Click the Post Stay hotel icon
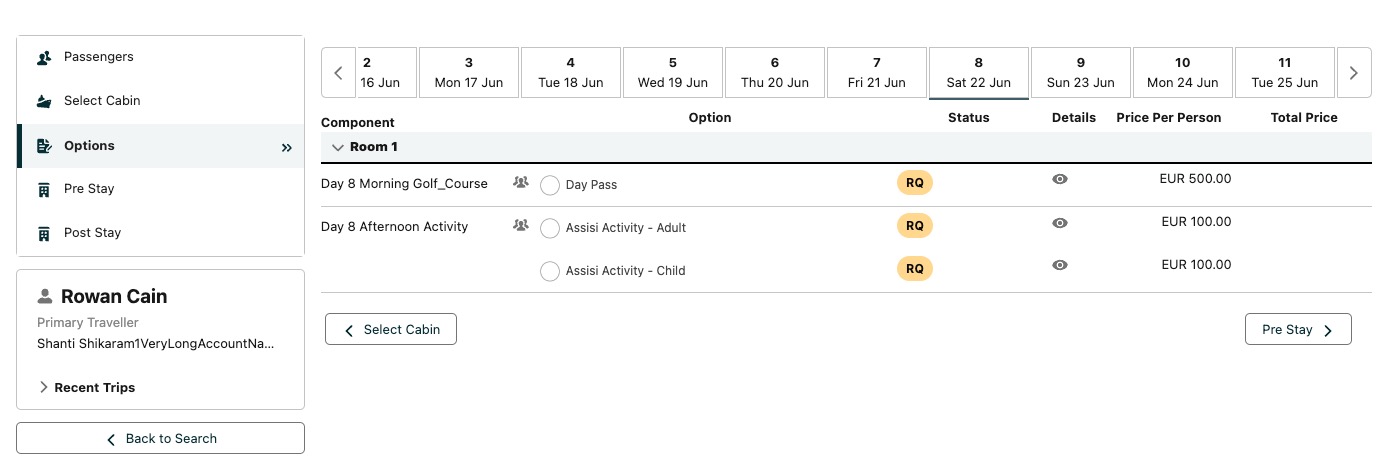 pyautogui.click(x=44, y=233)
